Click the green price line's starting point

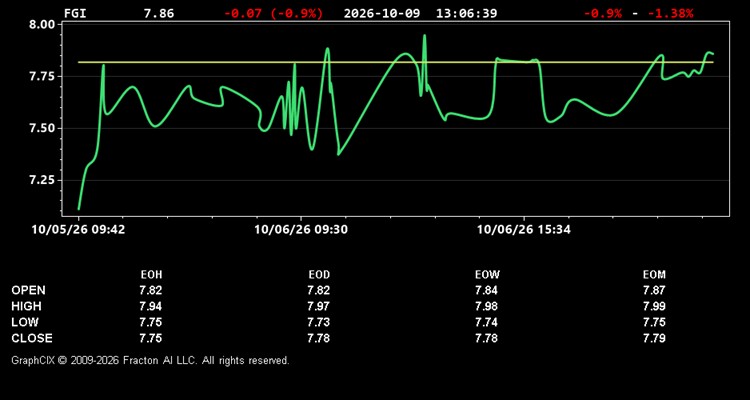pos(79,209)
